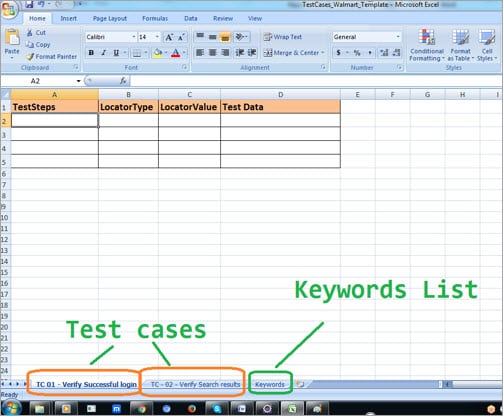The width and height of the screenshot is (503, 416).
Task: Open Font group dialog launcher
Action: tap(184, 67)
